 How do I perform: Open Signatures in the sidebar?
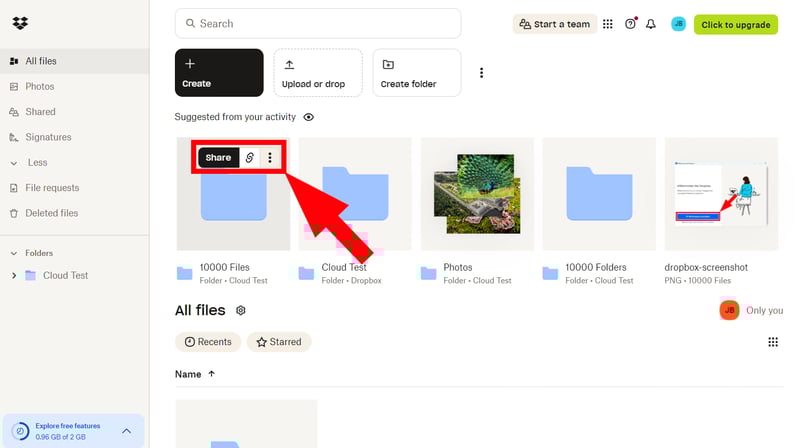click(74, 137)
